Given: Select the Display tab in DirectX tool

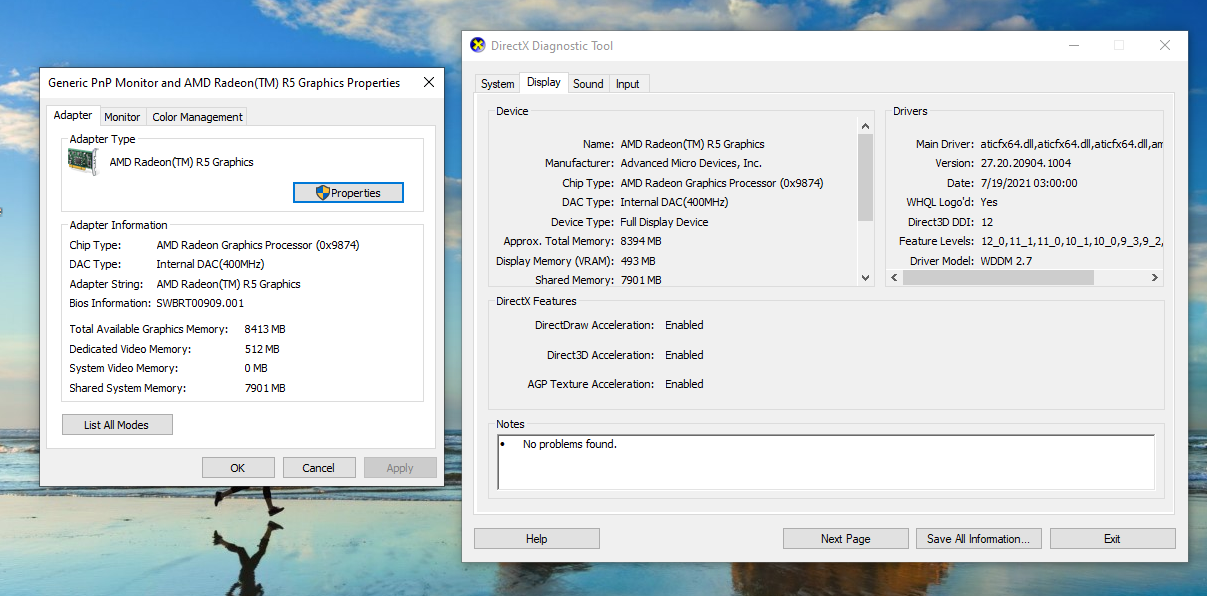Looking at the screenshot, I should tap(544, 82).
